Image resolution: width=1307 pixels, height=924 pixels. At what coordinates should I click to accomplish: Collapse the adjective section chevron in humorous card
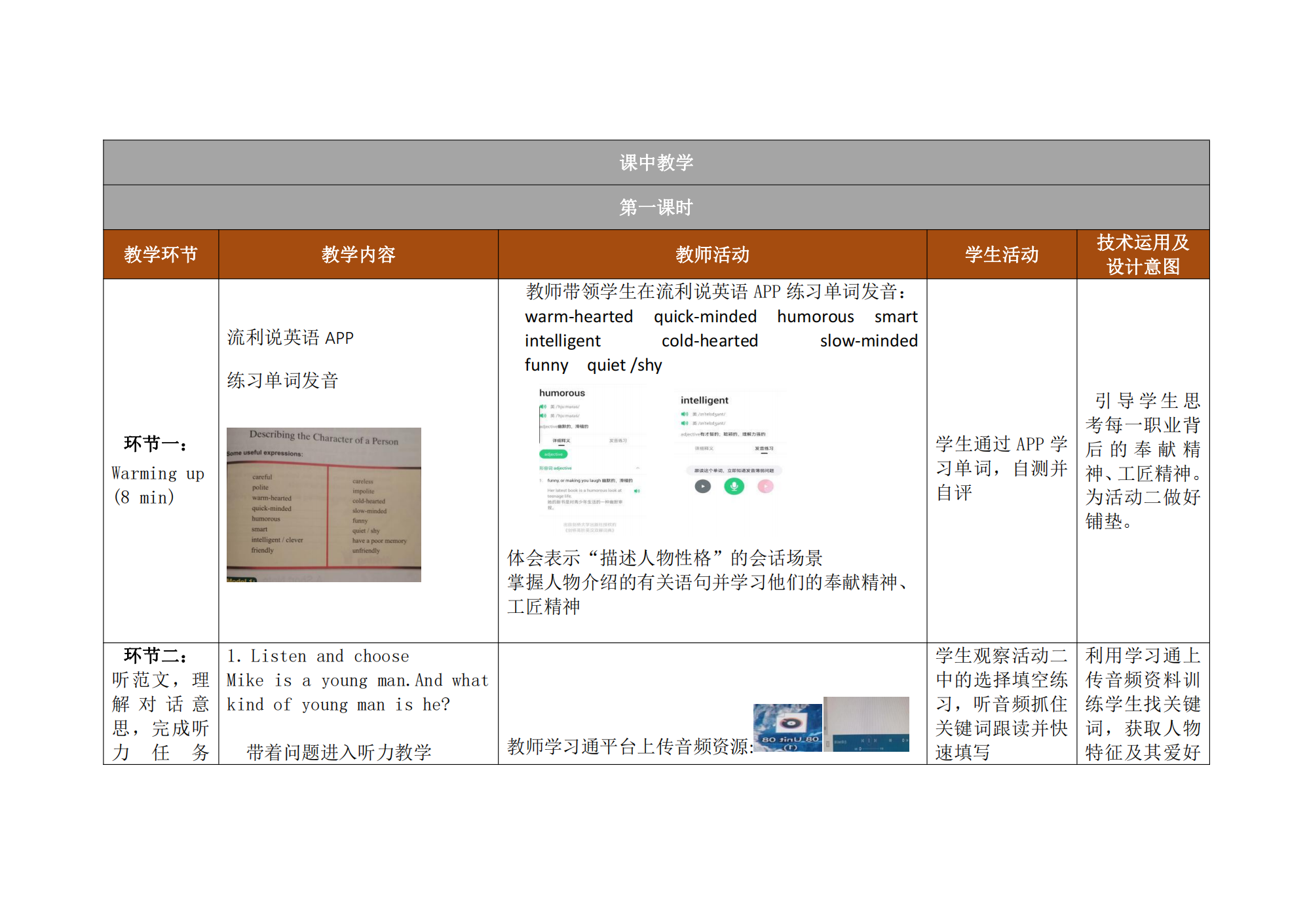[637, 468]
